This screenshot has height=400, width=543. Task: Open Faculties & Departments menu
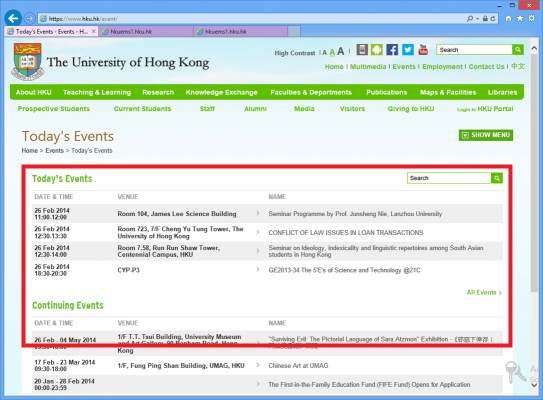tap(311, 92)
